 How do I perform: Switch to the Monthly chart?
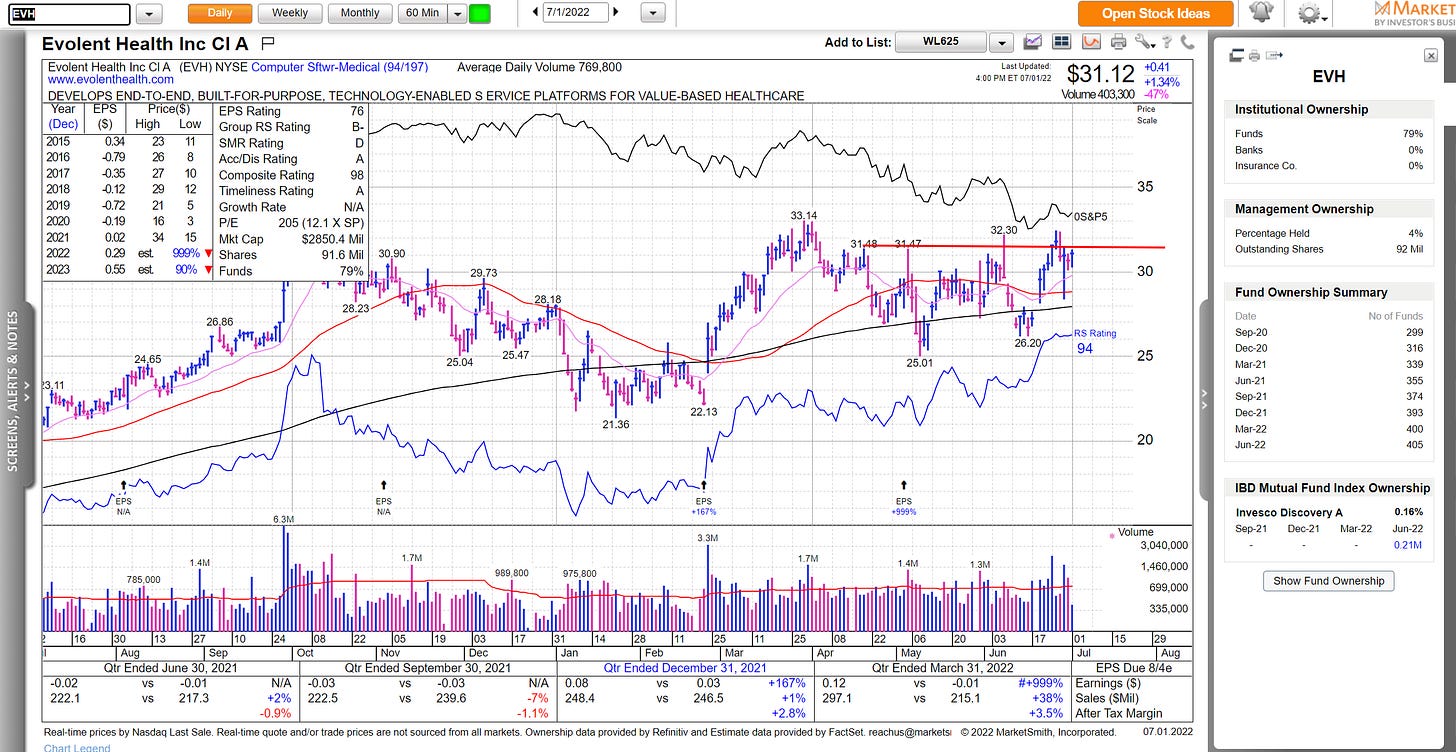point(360,13)
